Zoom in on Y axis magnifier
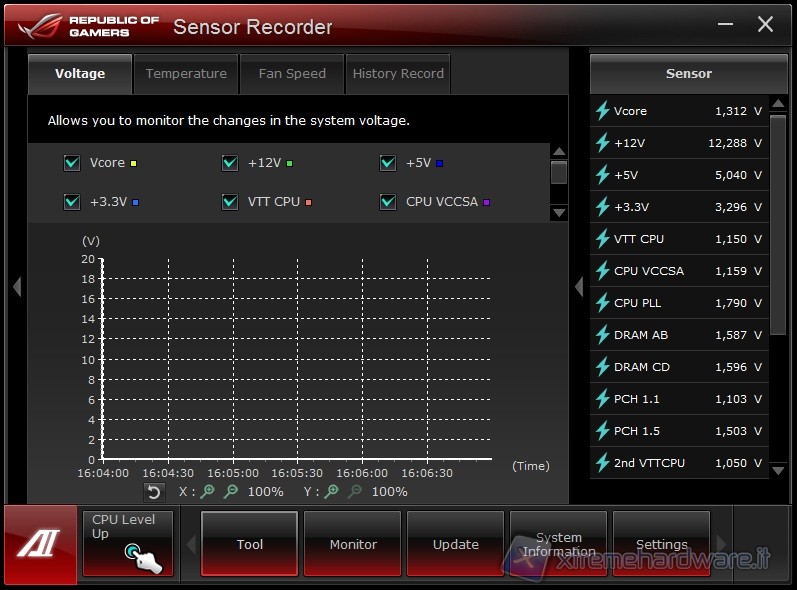 coord(333,492)
